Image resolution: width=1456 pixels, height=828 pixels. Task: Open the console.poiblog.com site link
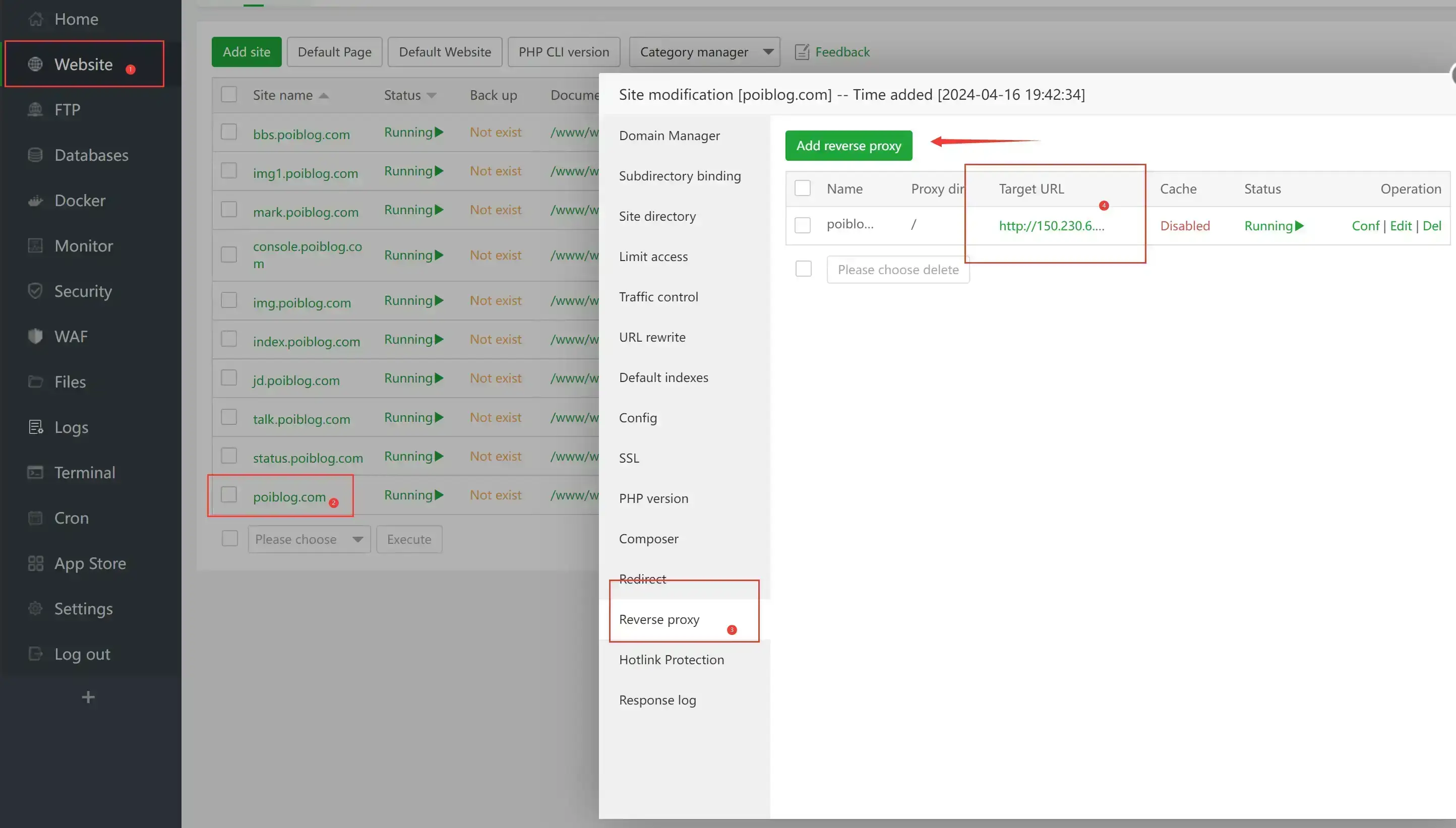307,255
